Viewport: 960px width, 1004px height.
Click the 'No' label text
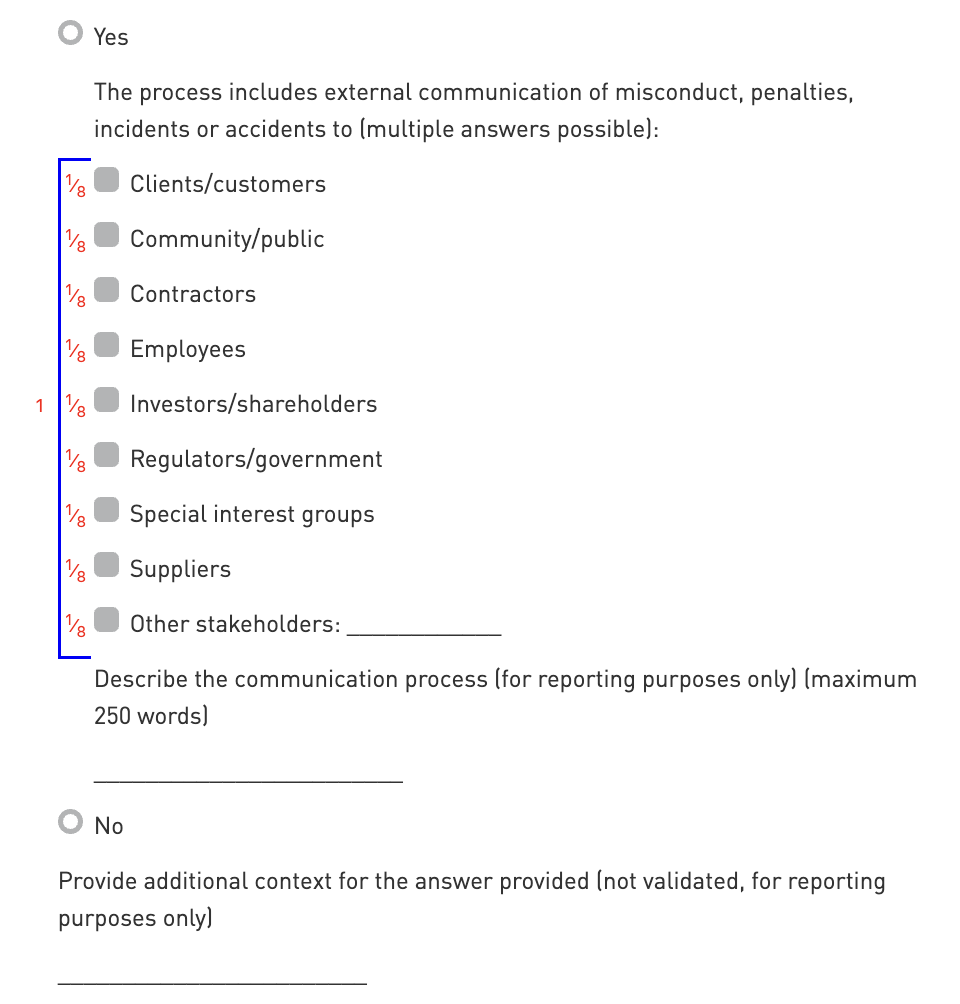pos(109,826)
